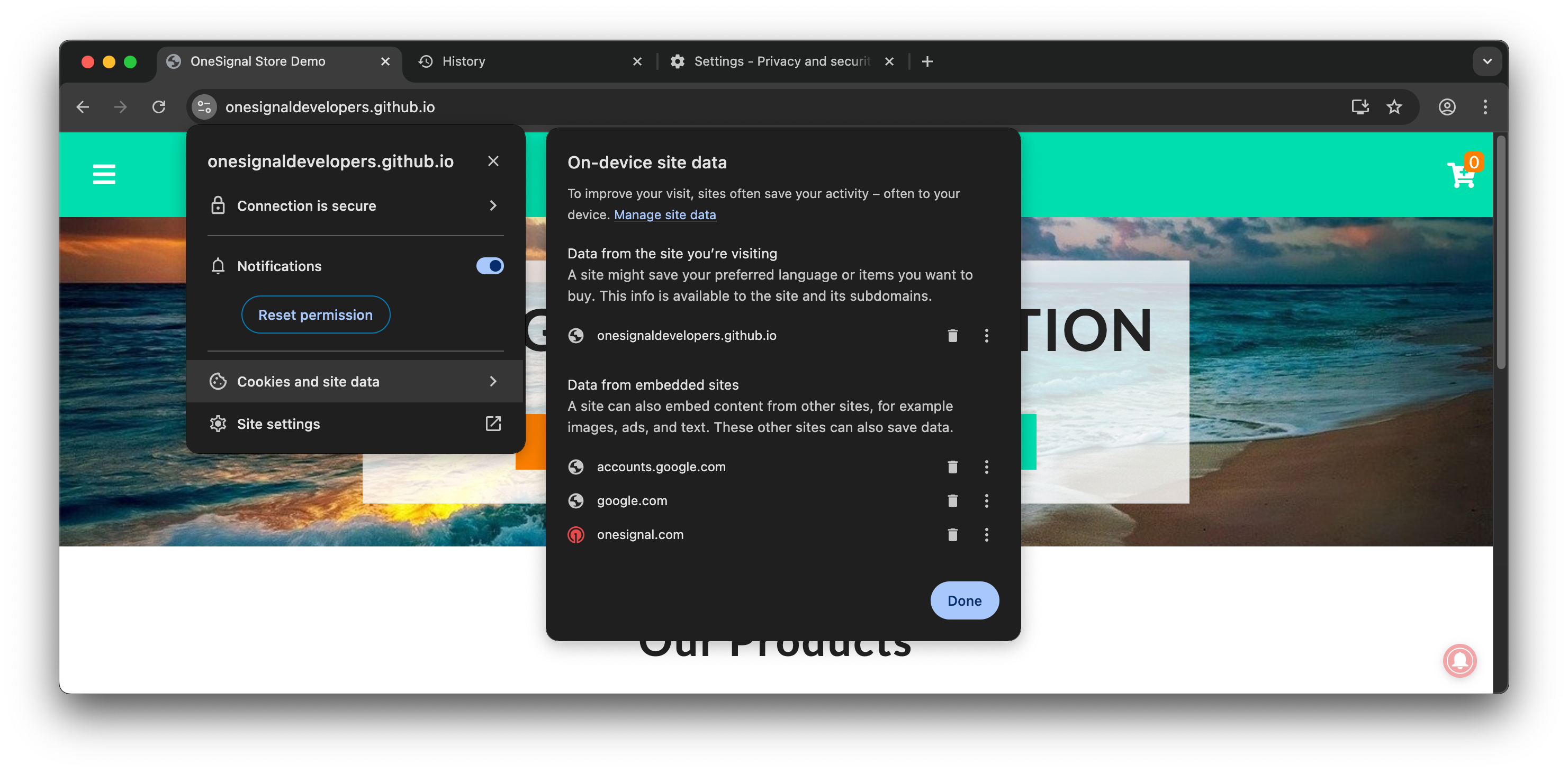
Task: Click the accounts.google.com entry text
Action: tap(661, 467)
